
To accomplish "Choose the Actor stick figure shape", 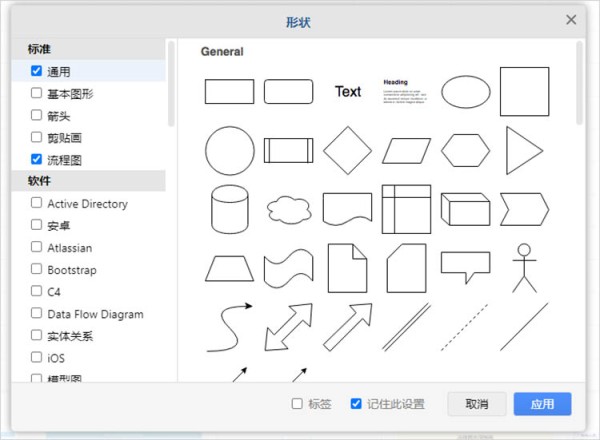I will pos(525,268).
